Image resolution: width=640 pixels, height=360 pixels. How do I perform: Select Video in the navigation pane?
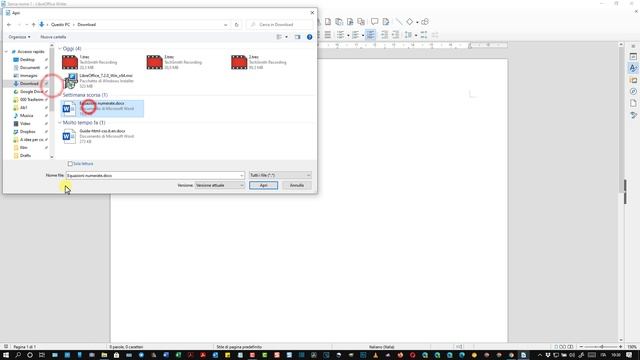tap(25, 124)
